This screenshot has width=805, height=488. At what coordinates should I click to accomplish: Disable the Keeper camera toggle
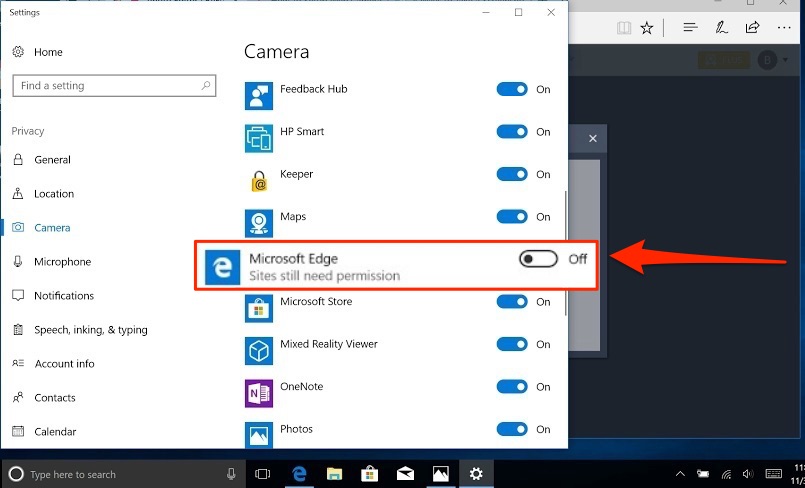[x=512, y=174]
